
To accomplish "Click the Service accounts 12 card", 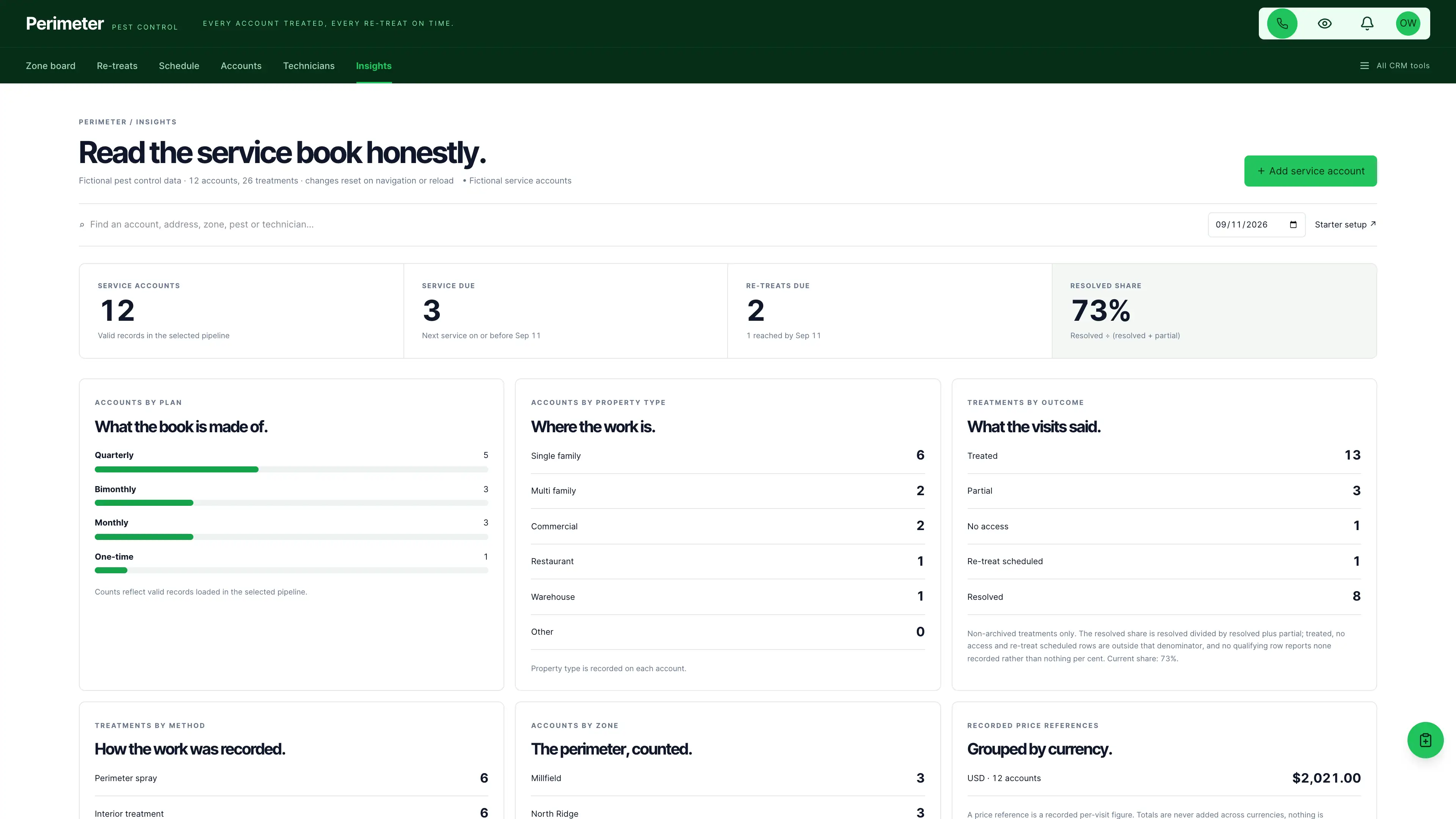I will point(242,310).
